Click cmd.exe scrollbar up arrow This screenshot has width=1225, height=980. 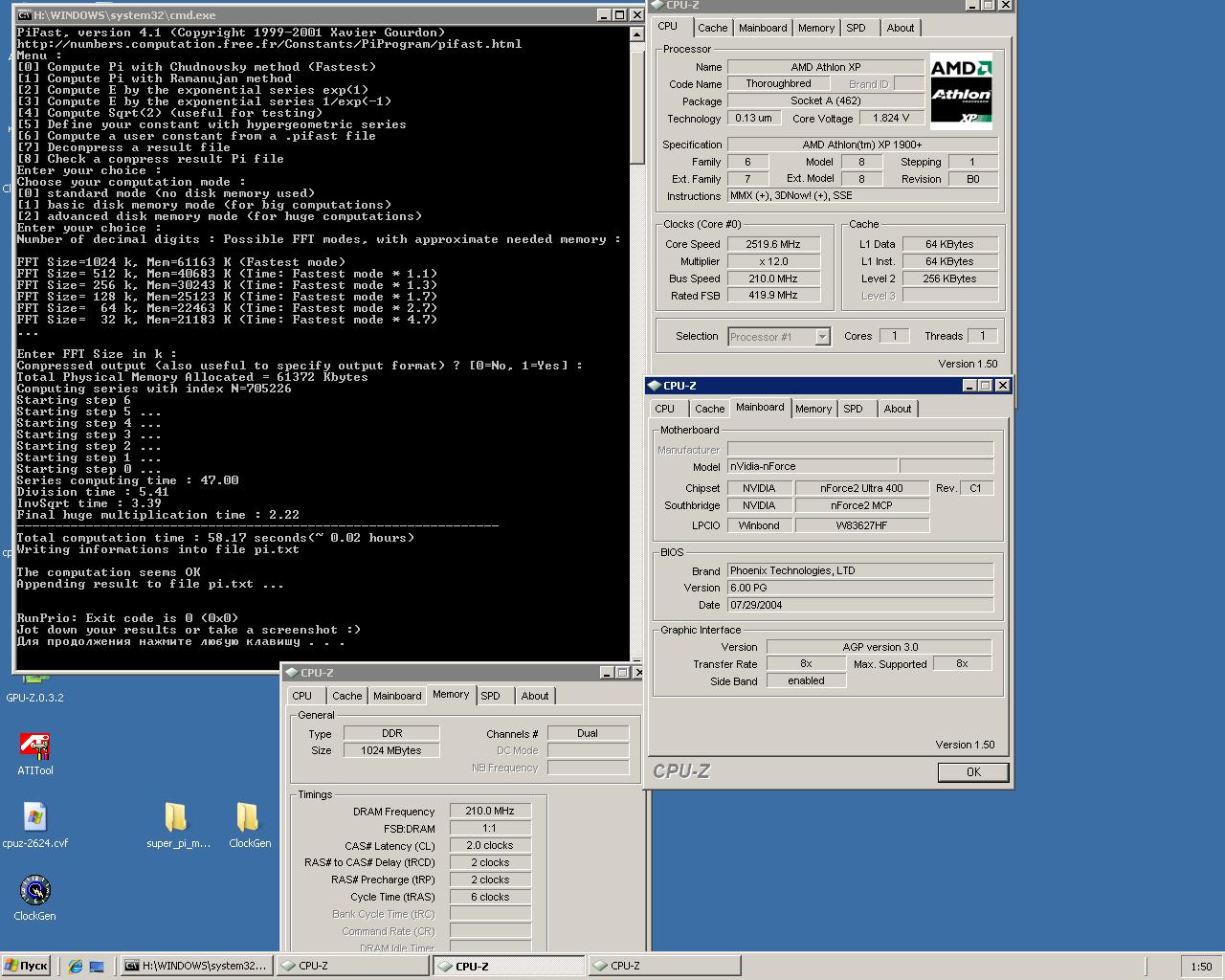(x=637, y=34)
